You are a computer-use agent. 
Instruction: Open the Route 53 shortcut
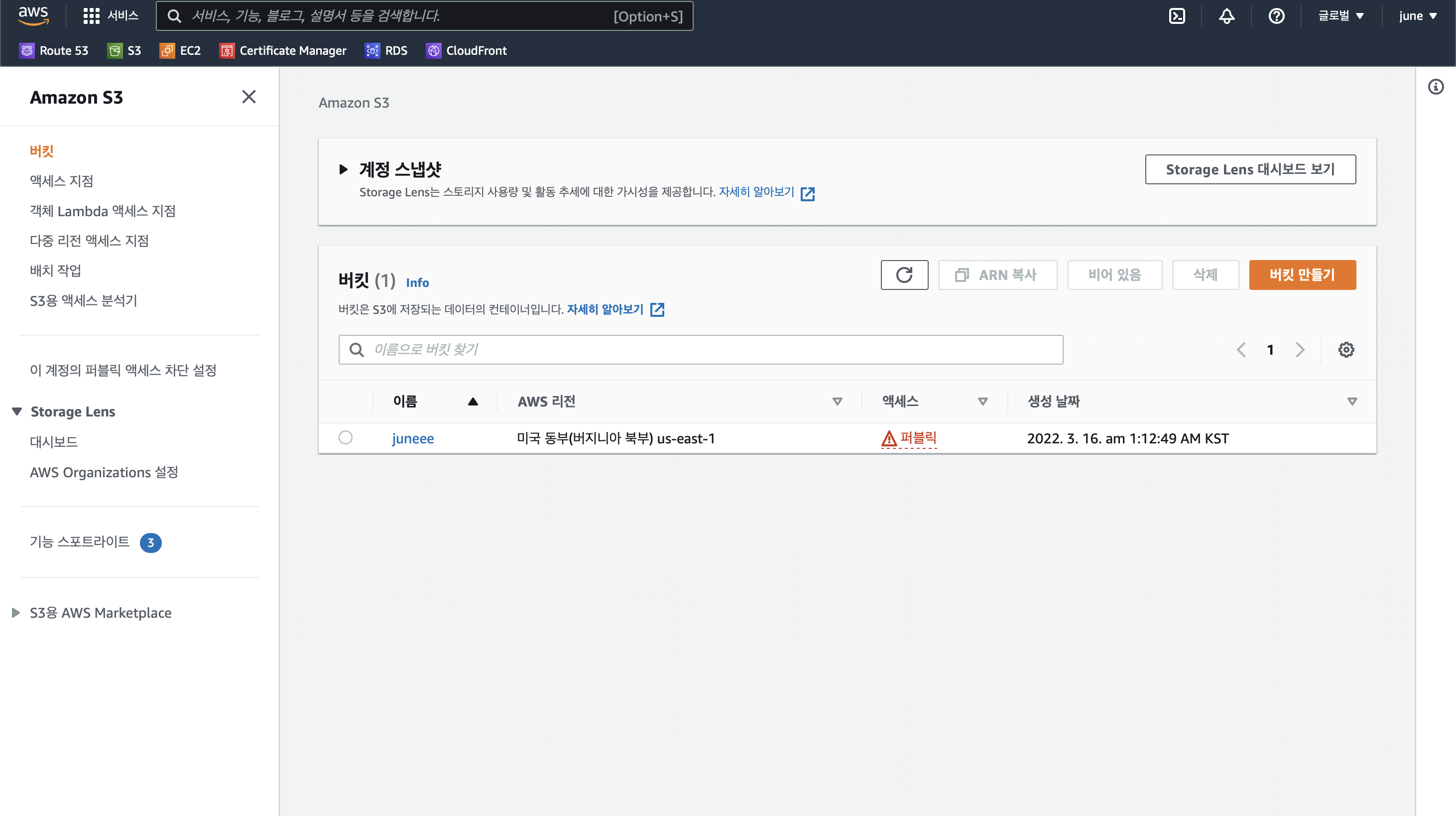point(54,50)
